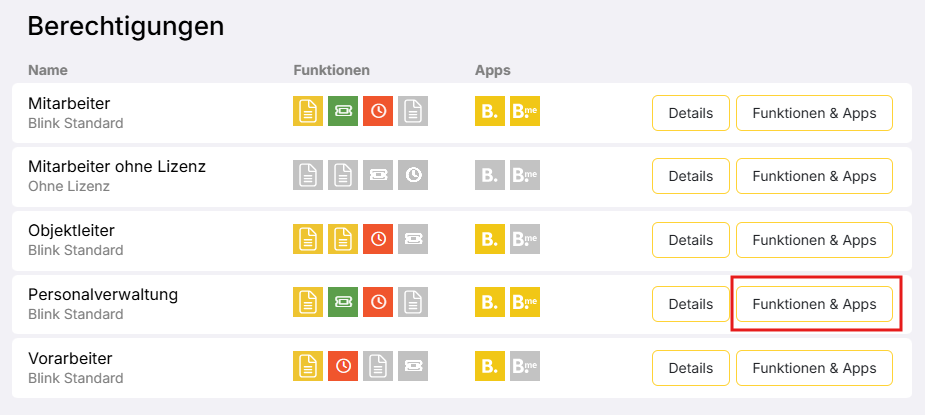Click the gray clock icon for Mitarbeiter ohne Lizenz
Viewport: 925px width, 415px height.
(x=413, y=175)
